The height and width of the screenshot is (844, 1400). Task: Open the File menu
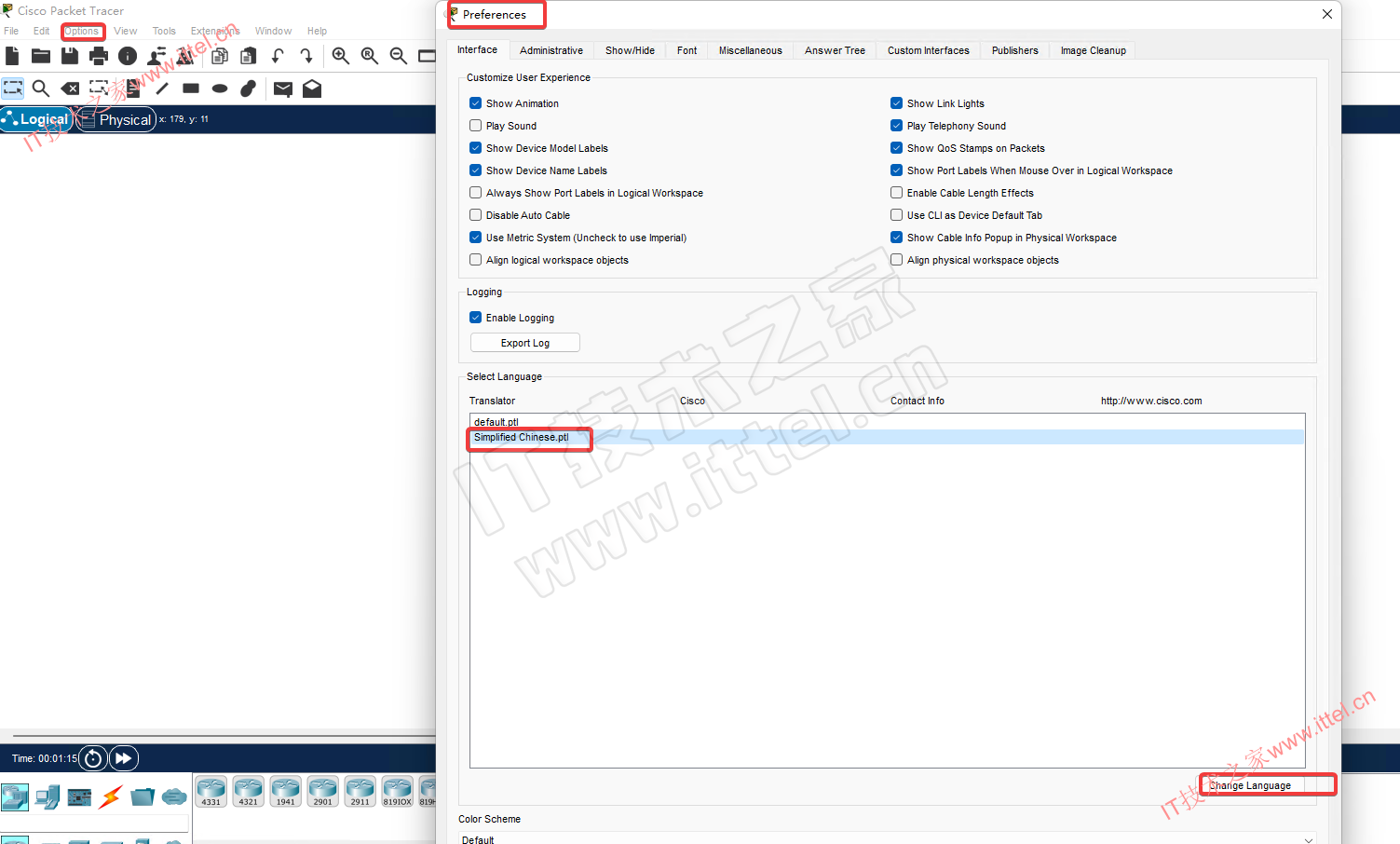(11, 31)
